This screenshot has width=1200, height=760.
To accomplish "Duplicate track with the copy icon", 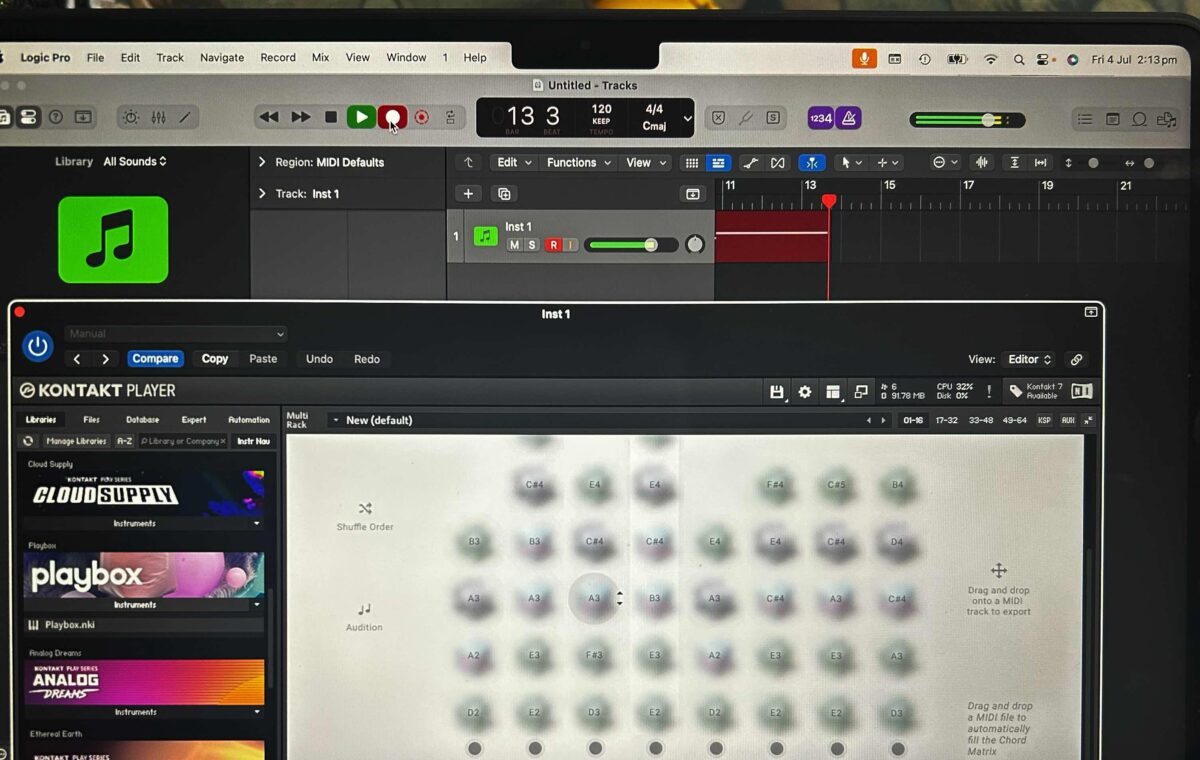I will [504, 194].
